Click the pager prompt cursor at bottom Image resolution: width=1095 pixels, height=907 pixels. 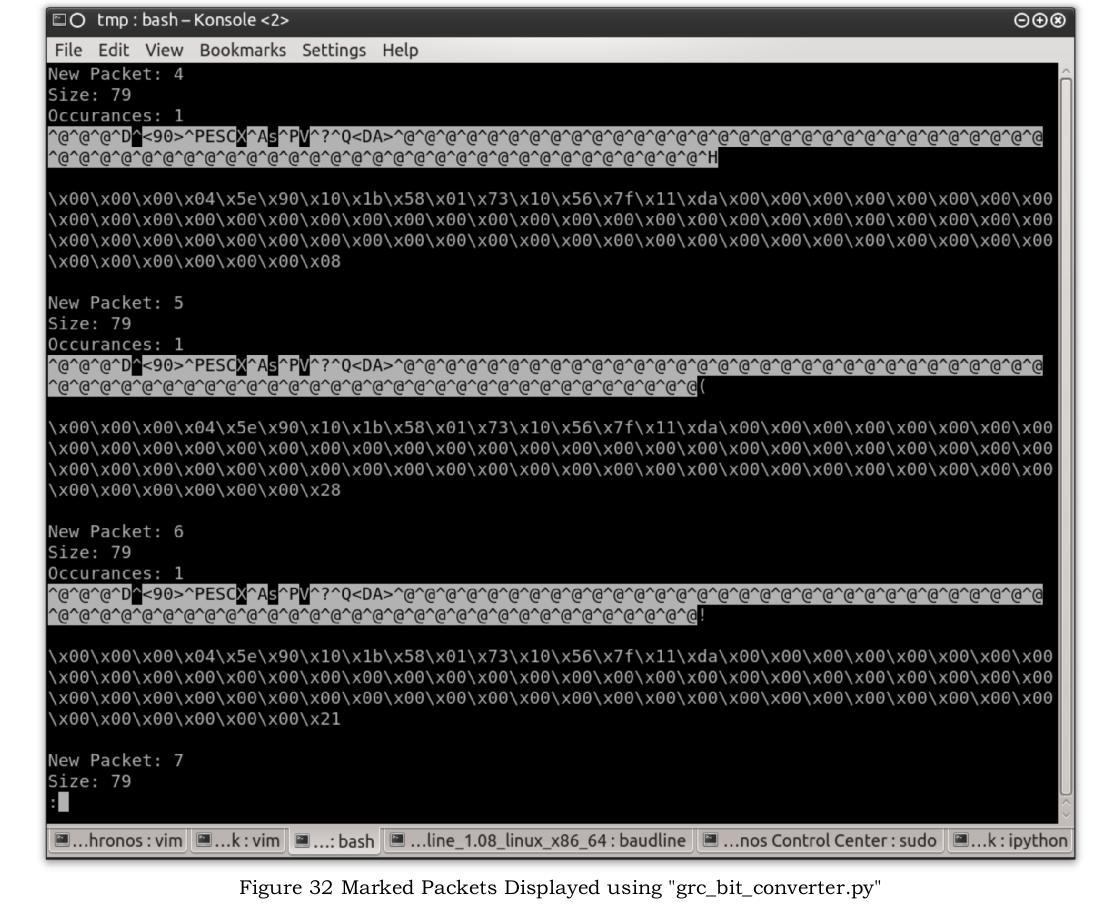(x=64, y=802)
